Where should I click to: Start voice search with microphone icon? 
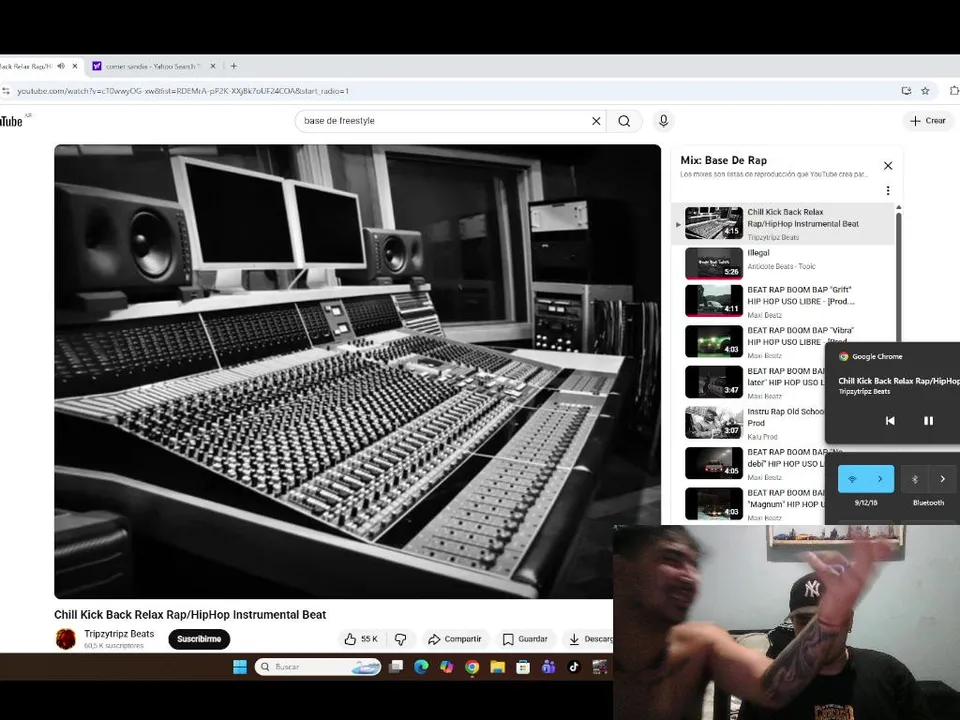(x=663, y=121)
